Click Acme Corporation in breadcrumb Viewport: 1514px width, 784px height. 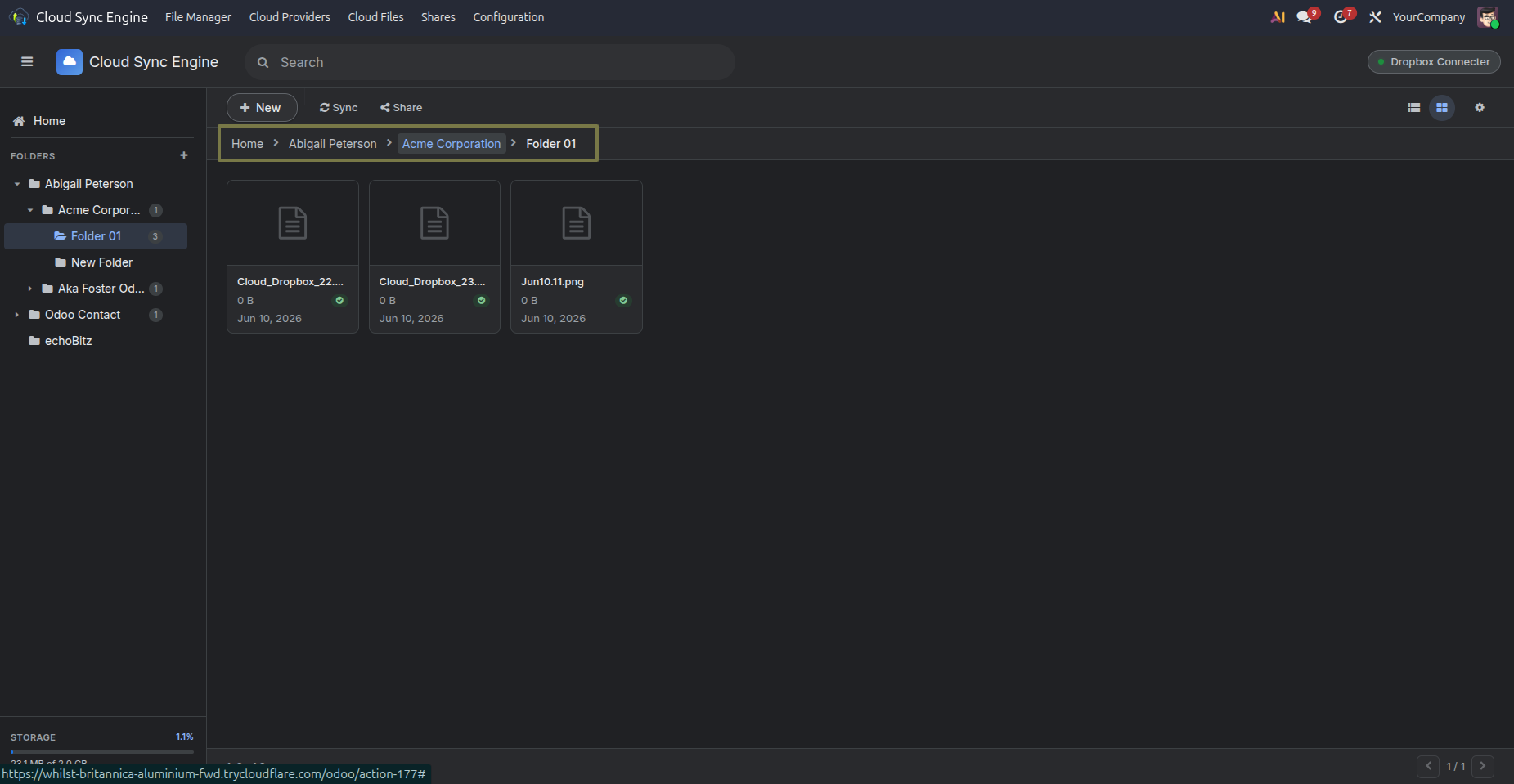tap(452, 144)
